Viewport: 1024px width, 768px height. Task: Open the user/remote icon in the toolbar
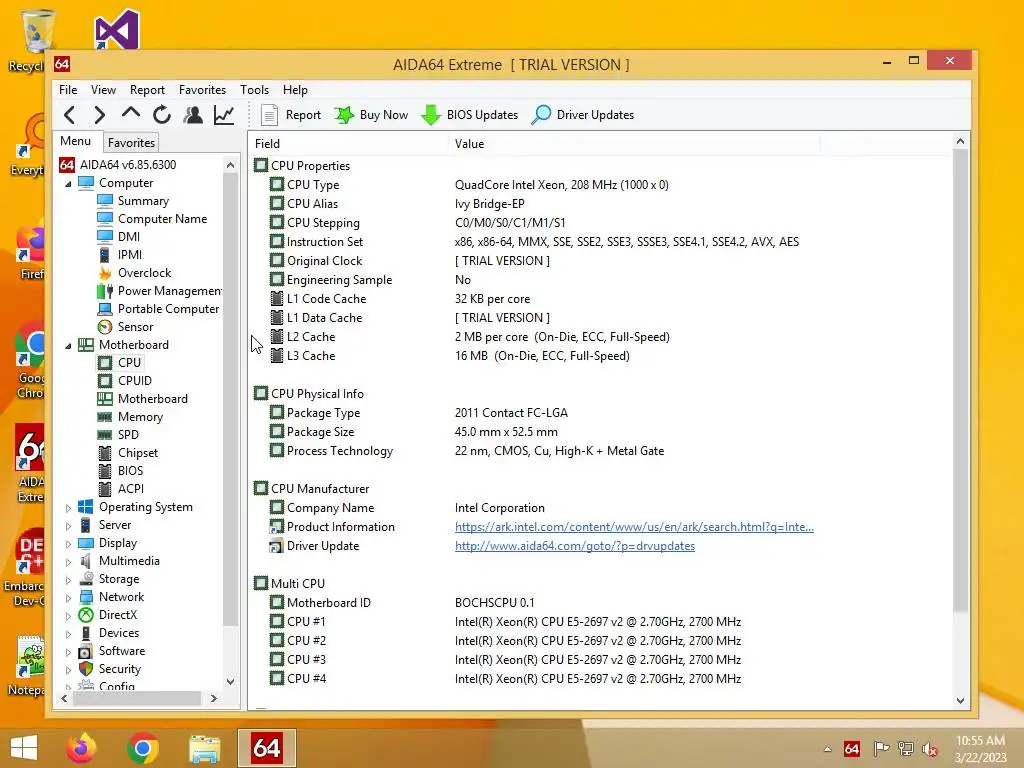click(193, 115)
